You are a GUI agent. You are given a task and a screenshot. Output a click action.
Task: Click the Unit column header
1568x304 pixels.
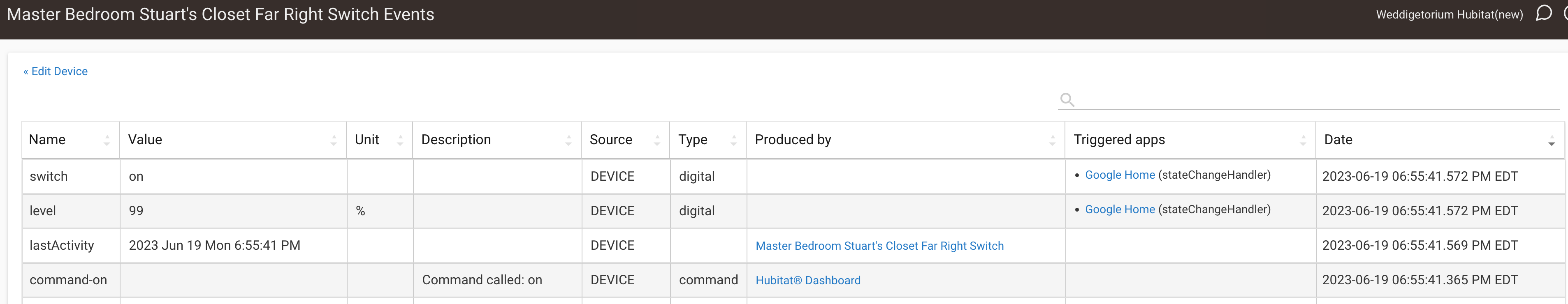(x=379, y=140)
